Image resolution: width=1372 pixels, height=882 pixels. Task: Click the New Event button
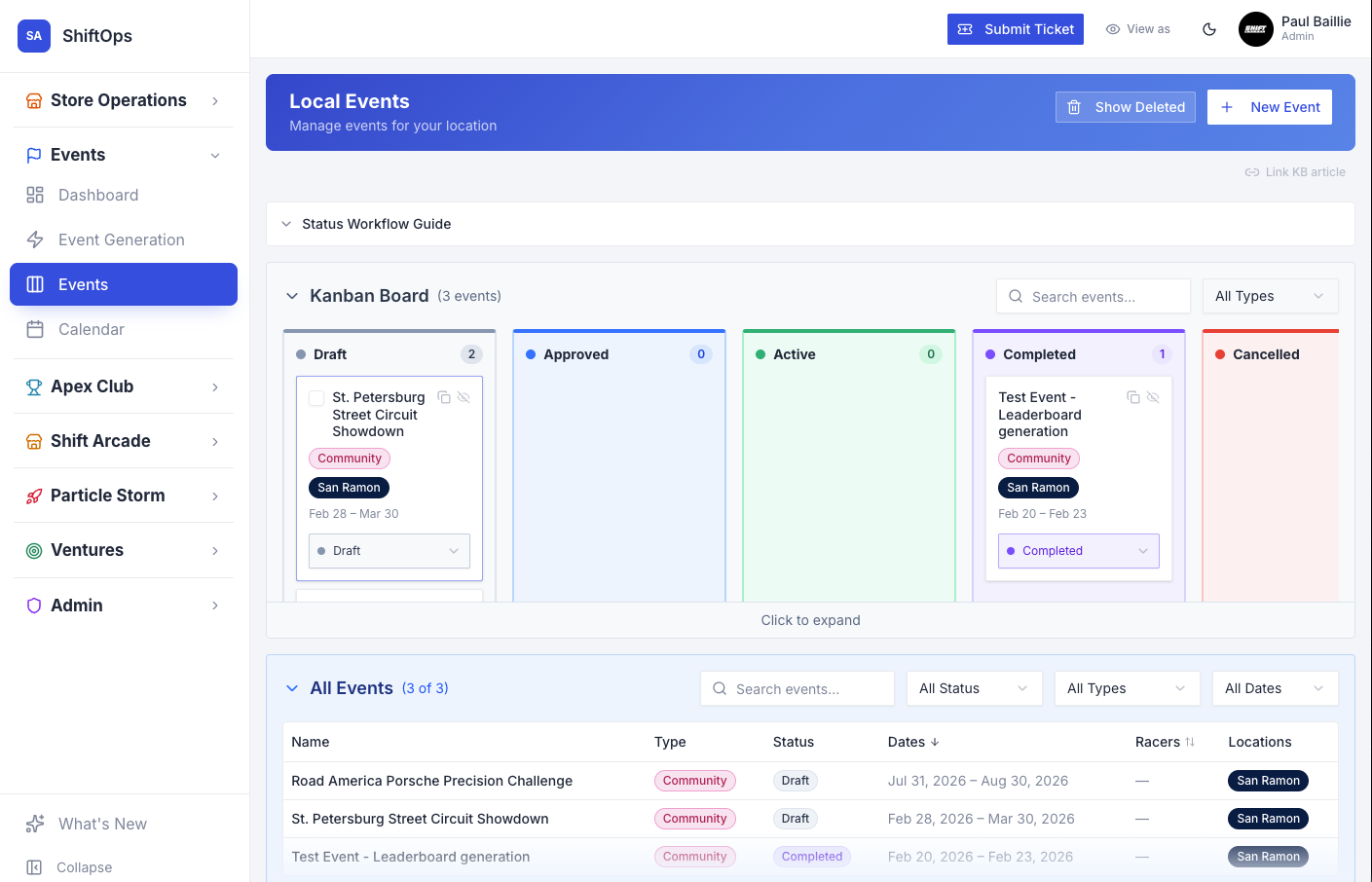click(1270, 107)
